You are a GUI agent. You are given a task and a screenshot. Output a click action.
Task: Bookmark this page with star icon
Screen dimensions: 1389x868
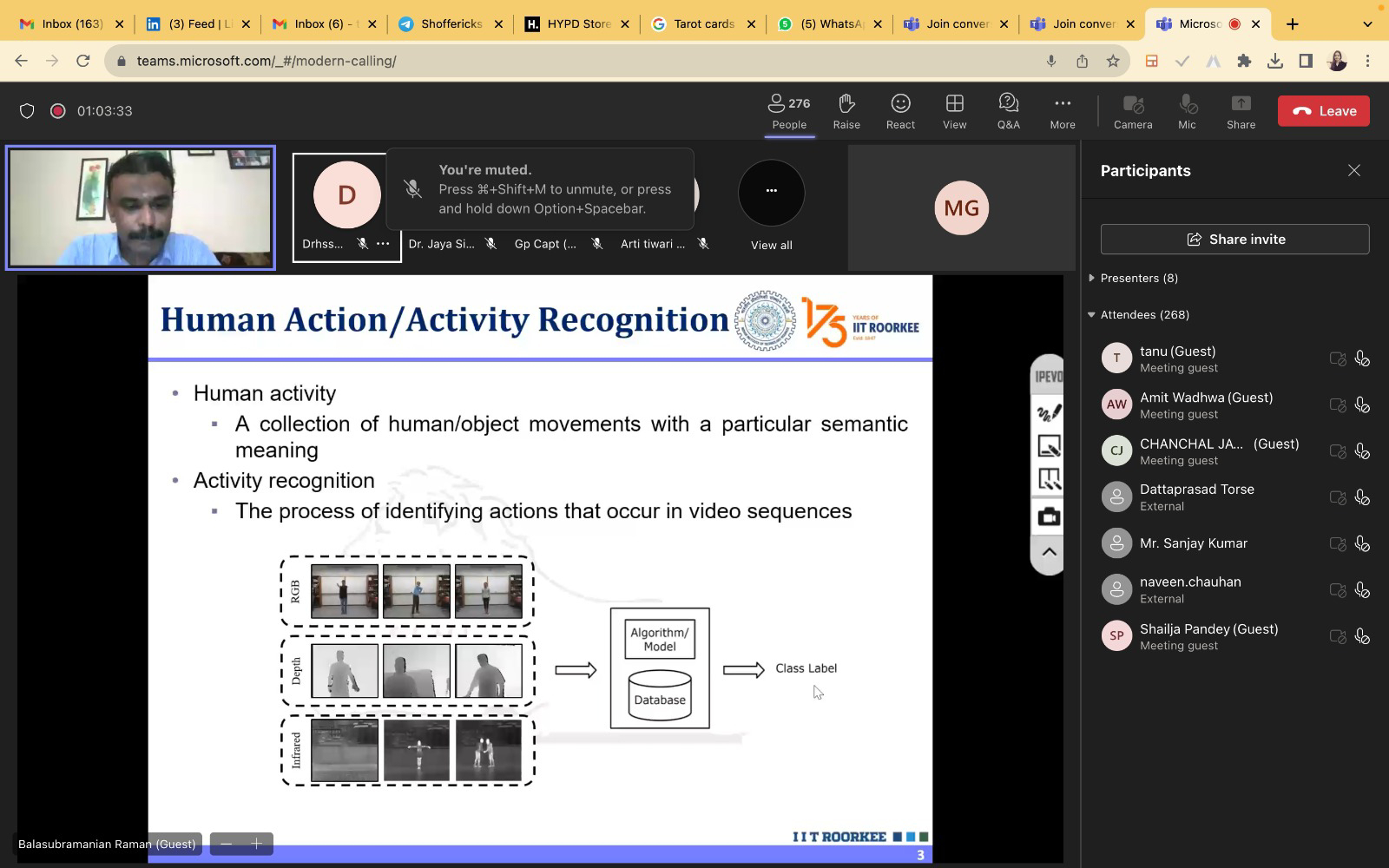coord(1113,61)
